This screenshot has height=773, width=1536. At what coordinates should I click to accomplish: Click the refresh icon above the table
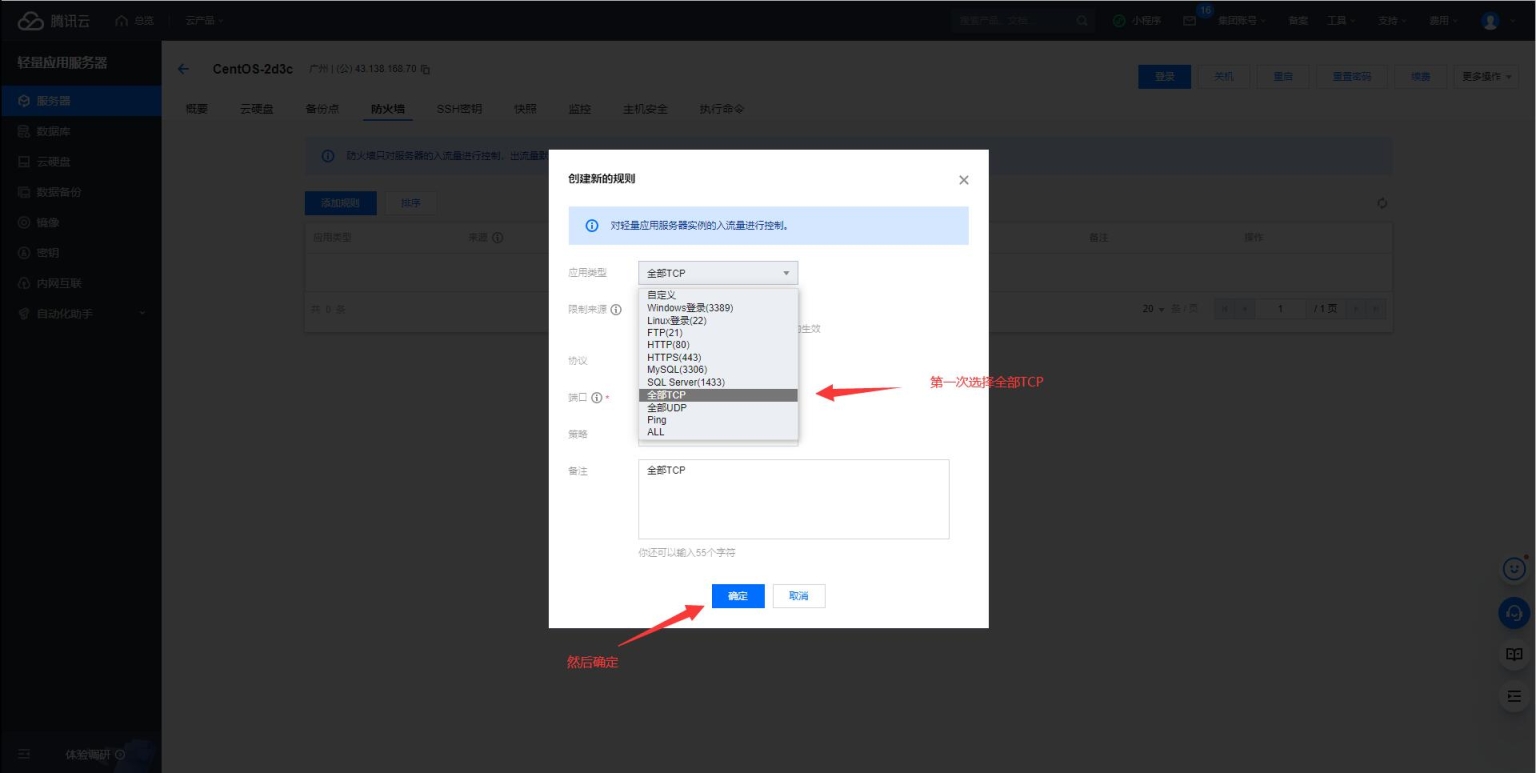tap(1382, 203)
